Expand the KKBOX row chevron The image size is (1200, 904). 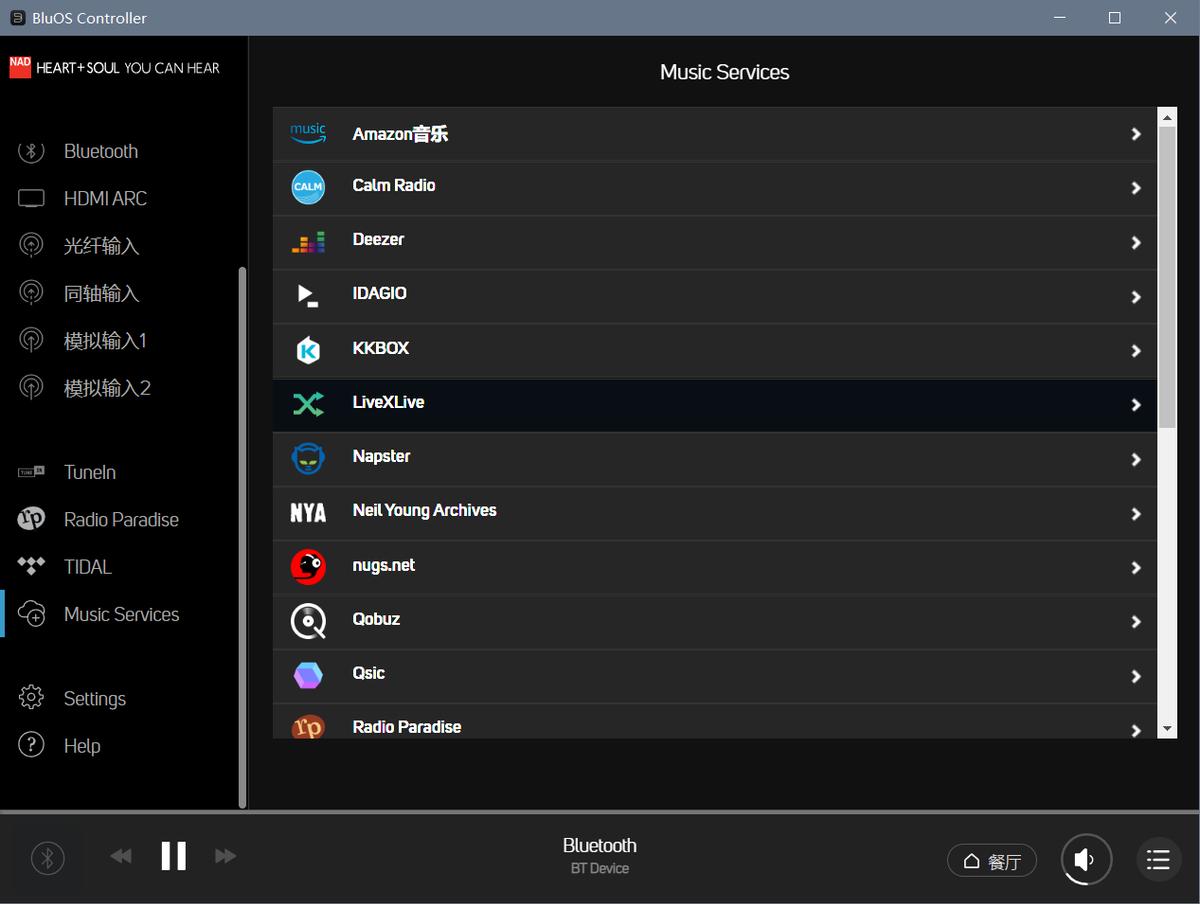pyautogui.click(x=1136, y=351)
